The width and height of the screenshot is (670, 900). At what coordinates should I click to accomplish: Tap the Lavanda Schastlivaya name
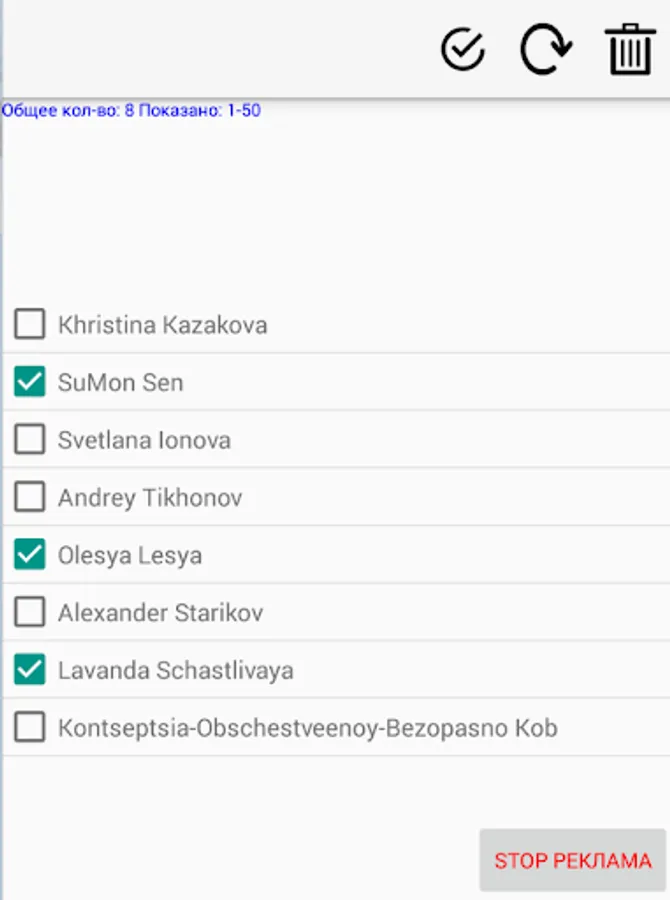pyautogui.click(x=176, y=670)
